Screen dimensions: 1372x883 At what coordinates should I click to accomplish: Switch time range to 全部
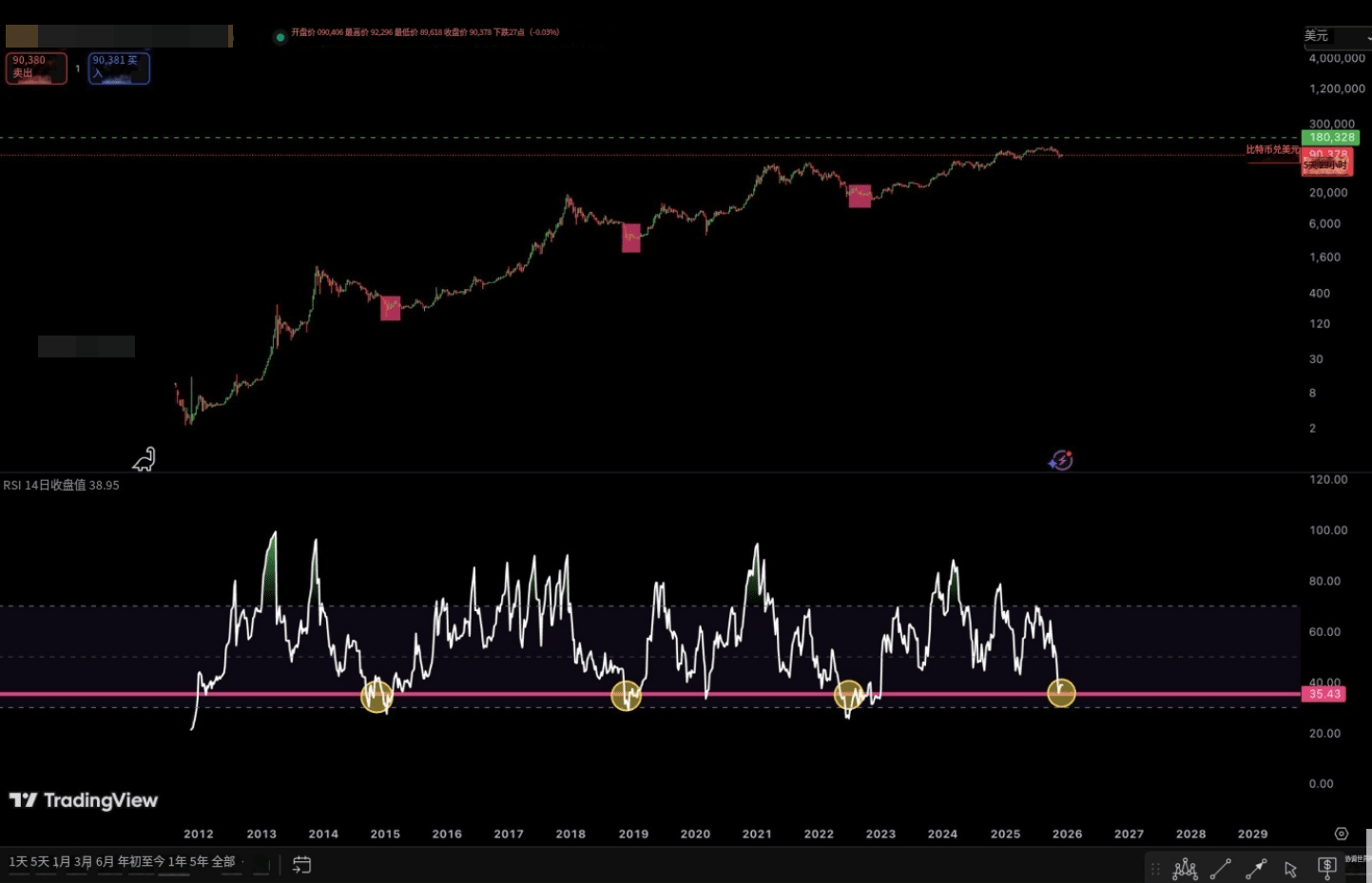pos(223,861)
